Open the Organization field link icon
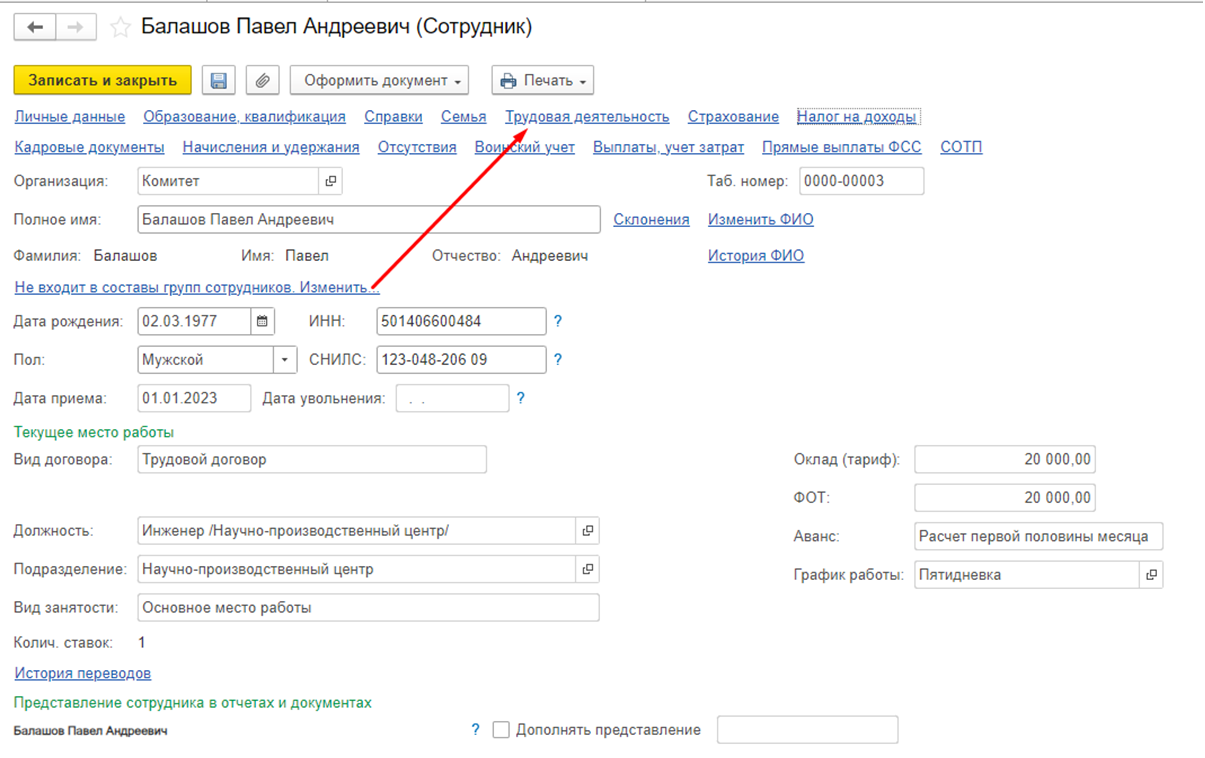The height and width of the screenshot is (758, 1205). click(331, 181)
